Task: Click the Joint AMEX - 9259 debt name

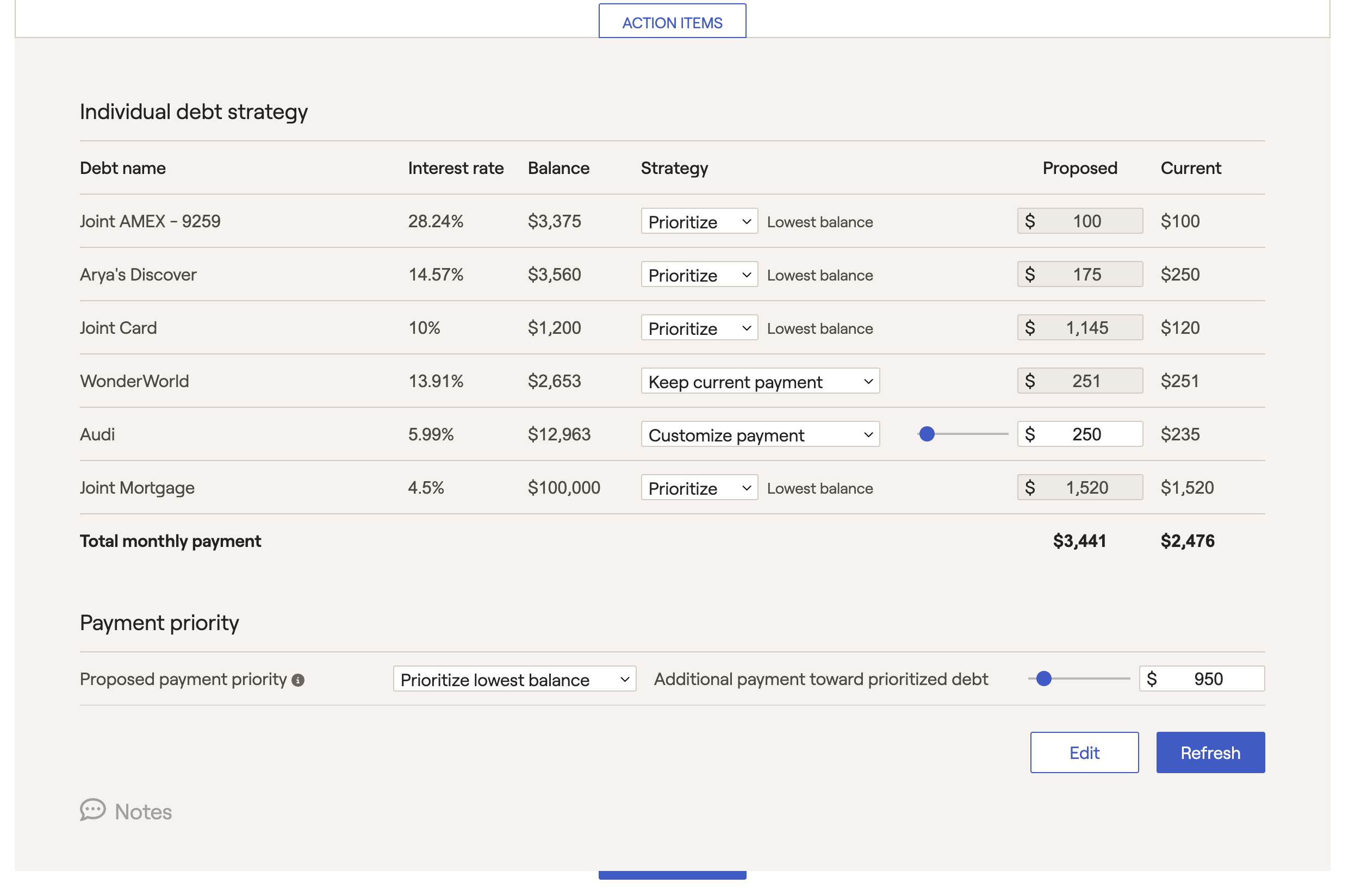Action: (151, 223)
